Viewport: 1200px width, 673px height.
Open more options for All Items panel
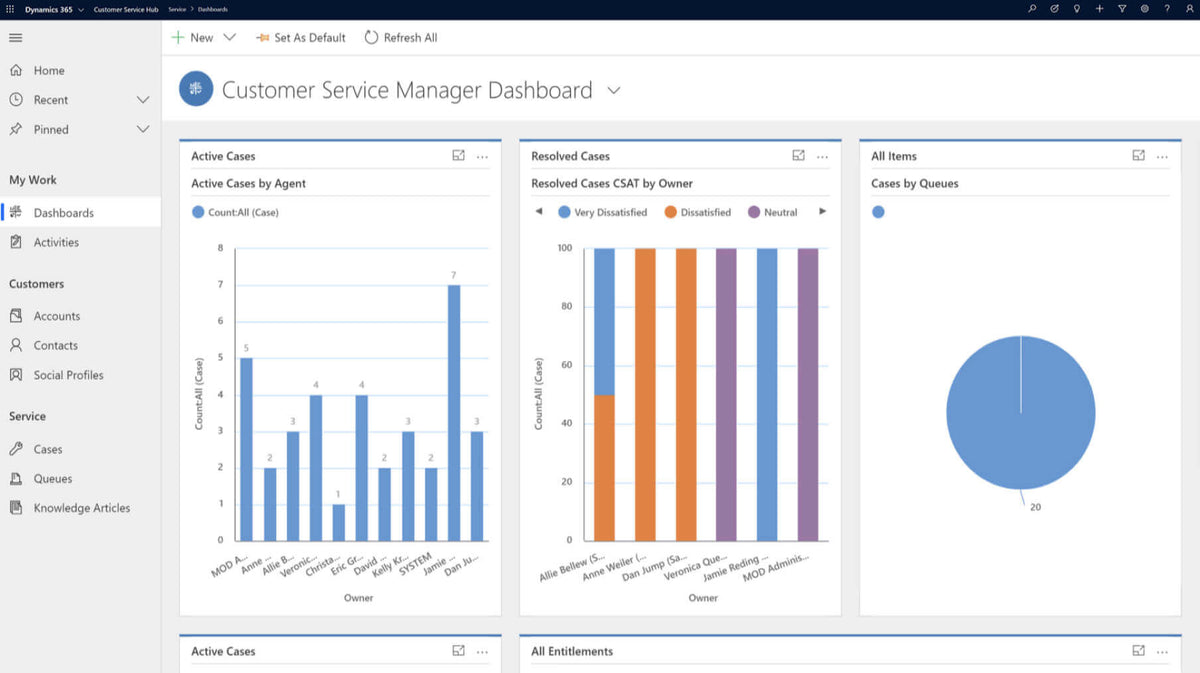pos(1162,156)
